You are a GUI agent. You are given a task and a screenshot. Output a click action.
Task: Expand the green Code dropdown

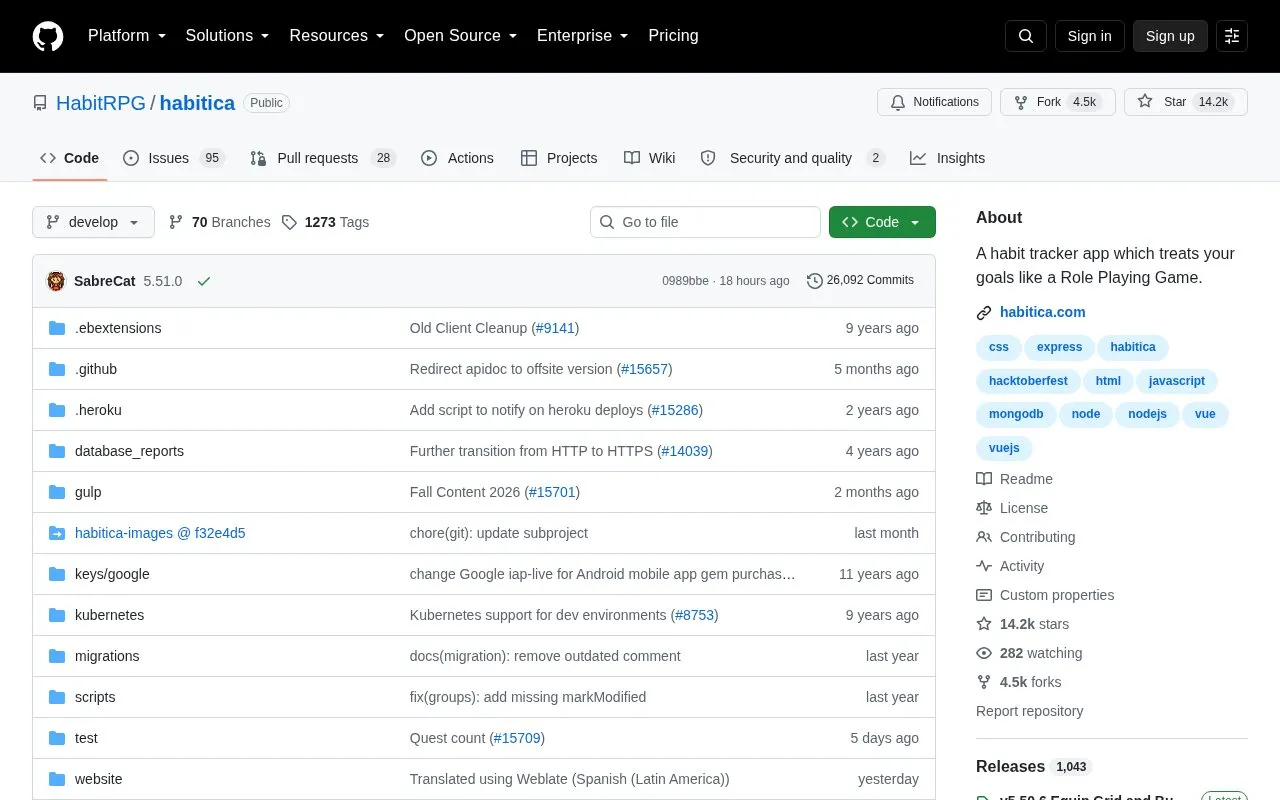(x=882, y=222)
